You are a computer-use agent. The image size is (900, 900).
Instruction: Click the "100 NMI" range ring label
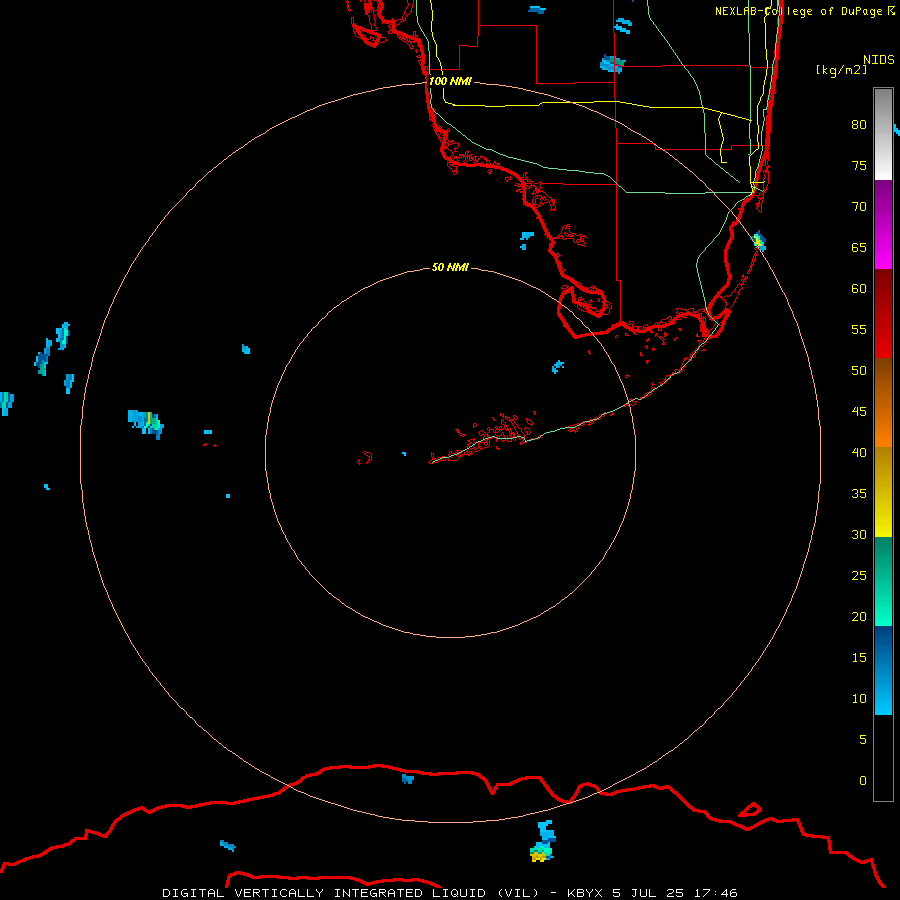click(450, 82)
